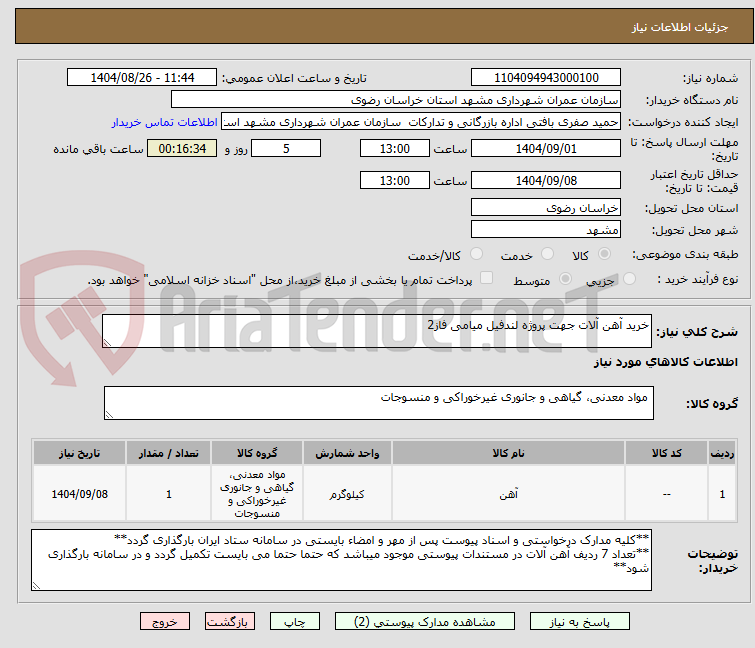Click the buyer notes text area

click(x=341, y=560)
